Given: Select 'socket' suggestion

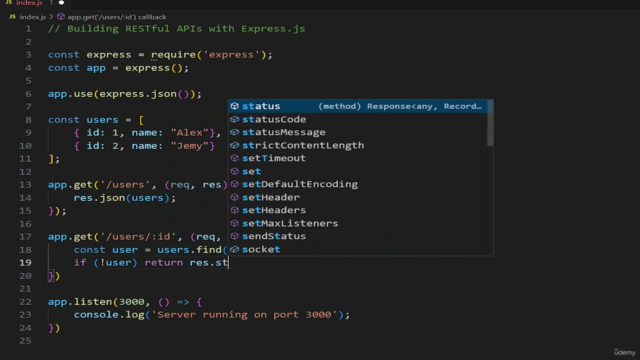Looking at the screenshot, I should 358,249.
